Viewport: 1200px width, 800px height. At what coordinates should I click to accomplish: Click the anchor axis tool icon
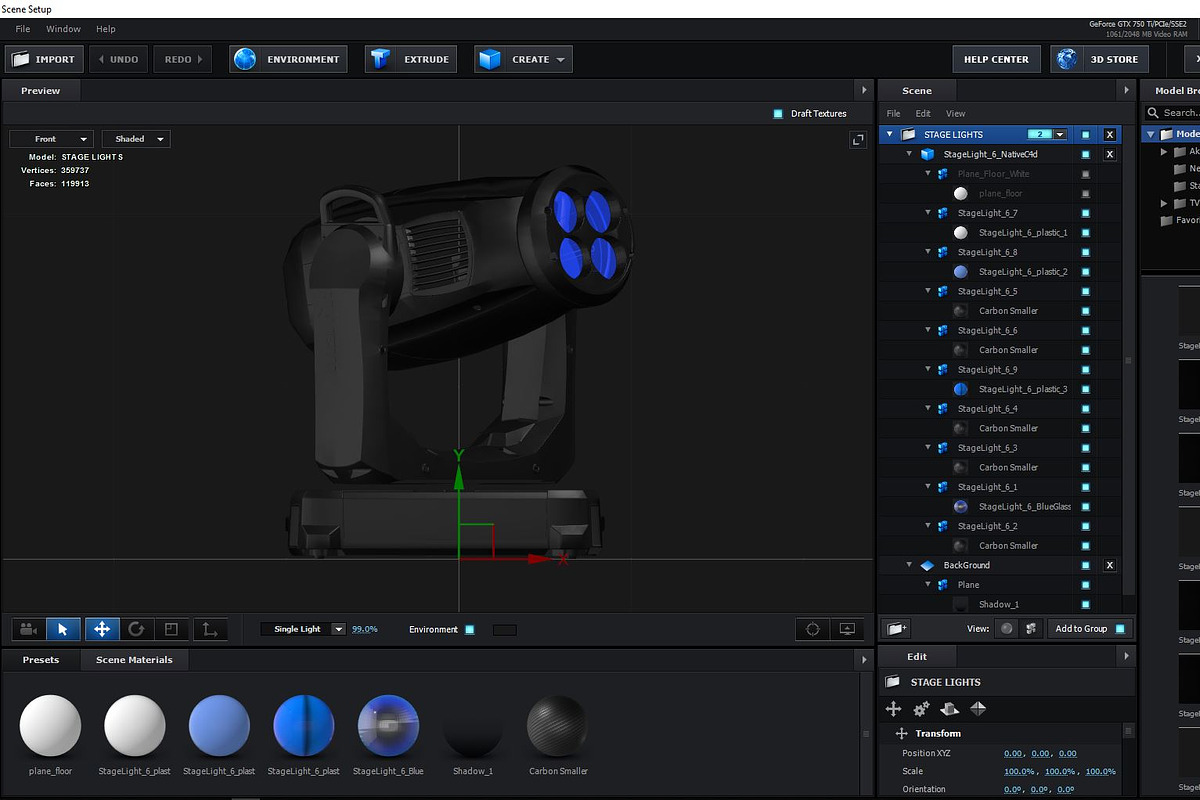pyautogui.click(x=210, y=629)
